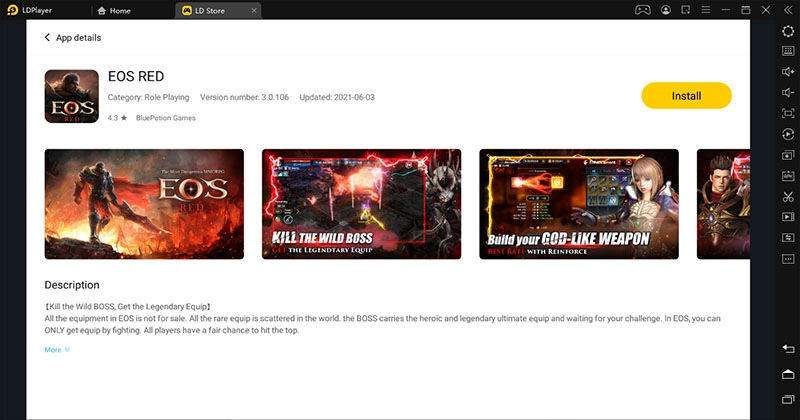Click the EOS RED title text
The height and width of the screenshot is (420, 800).
click(136, 77)
